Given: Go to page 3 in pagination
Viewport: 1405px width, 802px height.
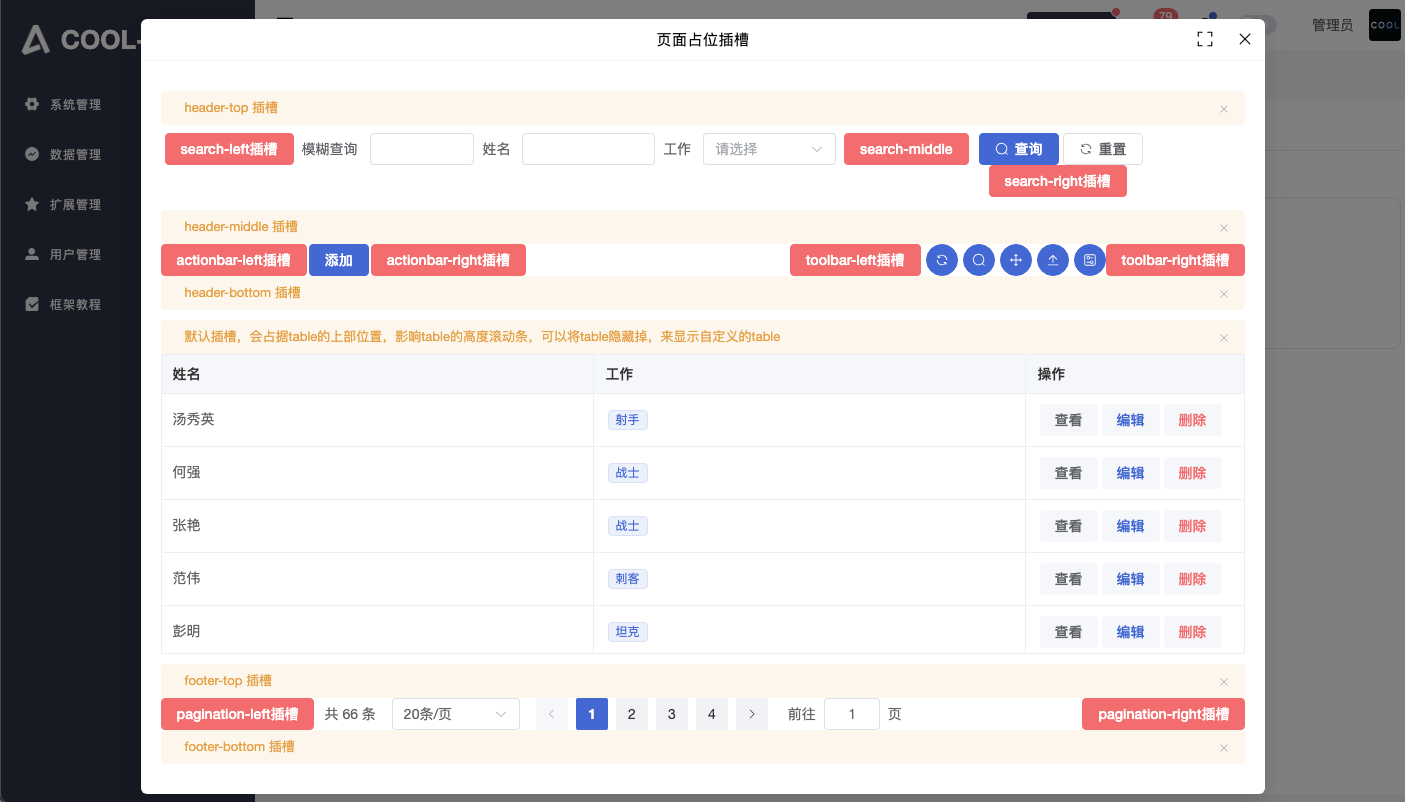Looking at the screenshot, I should 672,714.
